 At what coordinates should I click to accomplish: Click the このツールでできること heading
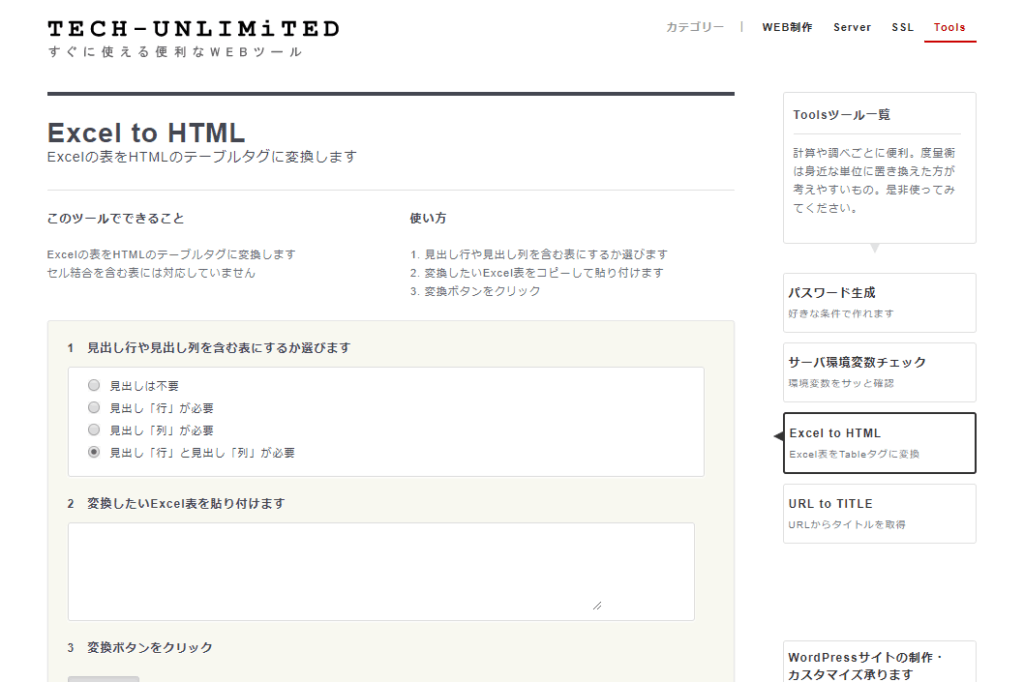116,218
